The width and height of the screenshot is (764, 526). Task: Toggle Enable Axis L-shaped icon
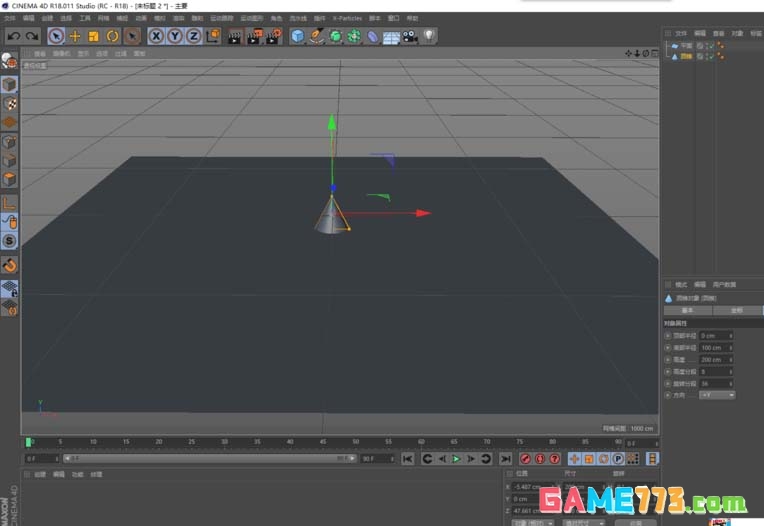coord(9,203)
